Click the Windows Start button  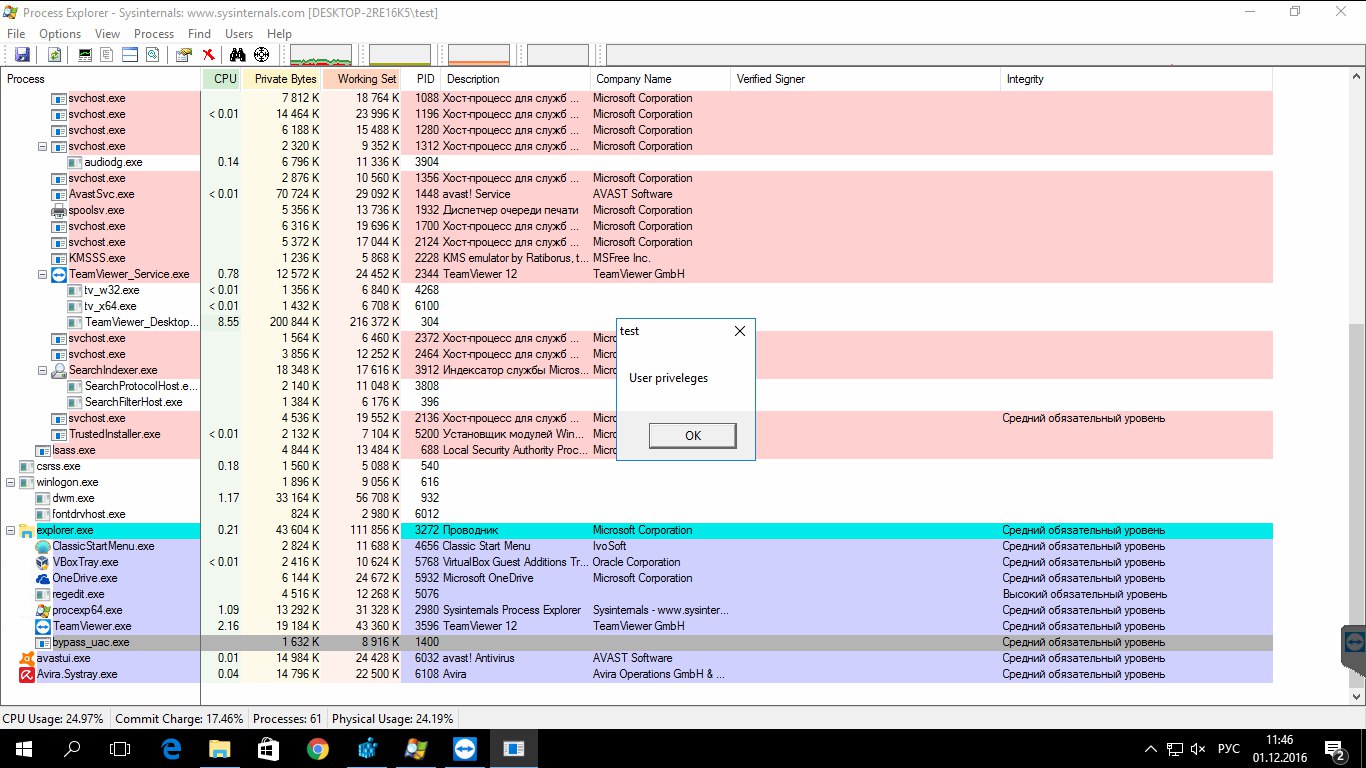pos(23,748)
